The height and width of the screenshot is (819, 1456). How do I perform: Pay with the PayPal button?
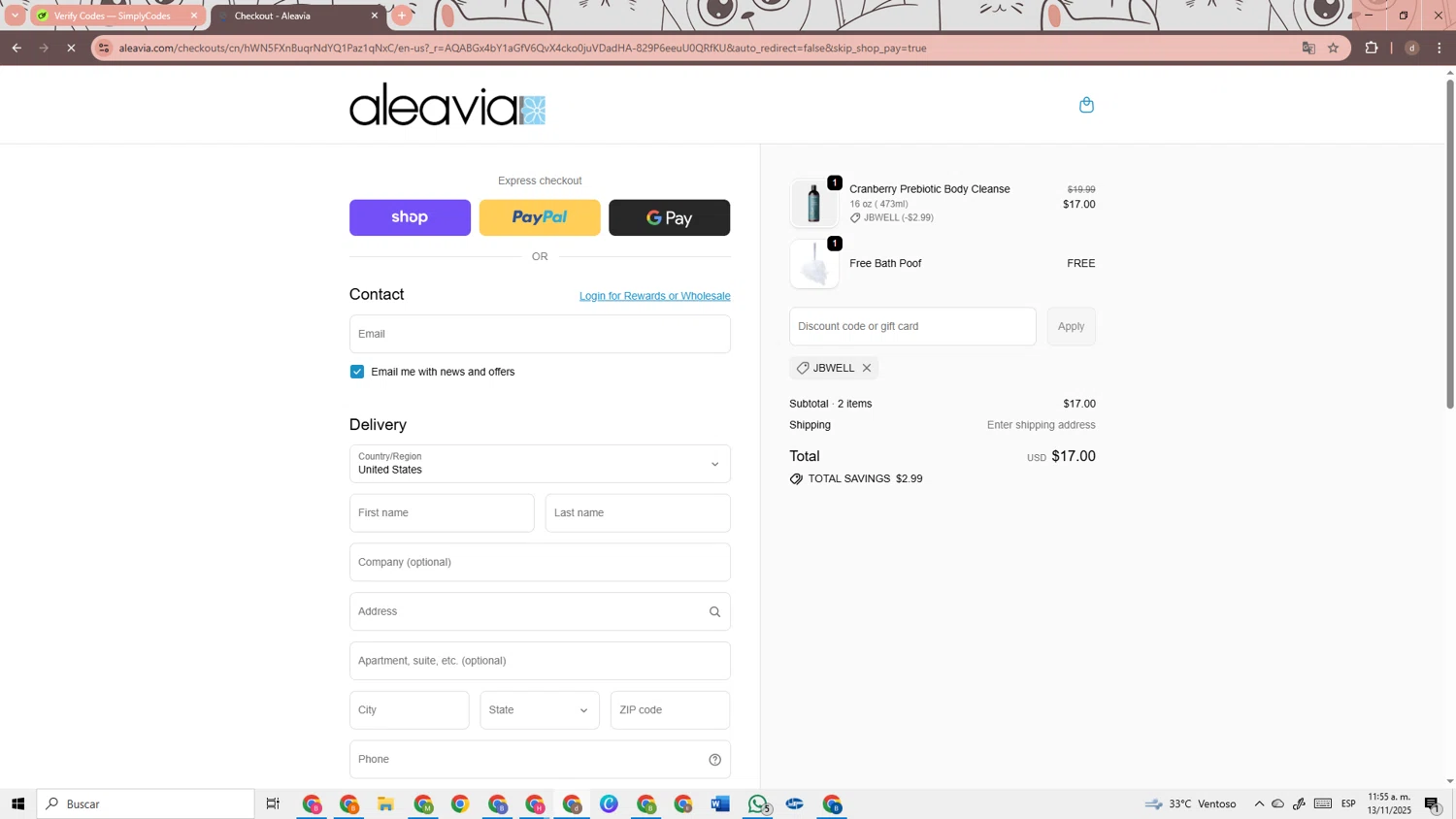point(540,217)
